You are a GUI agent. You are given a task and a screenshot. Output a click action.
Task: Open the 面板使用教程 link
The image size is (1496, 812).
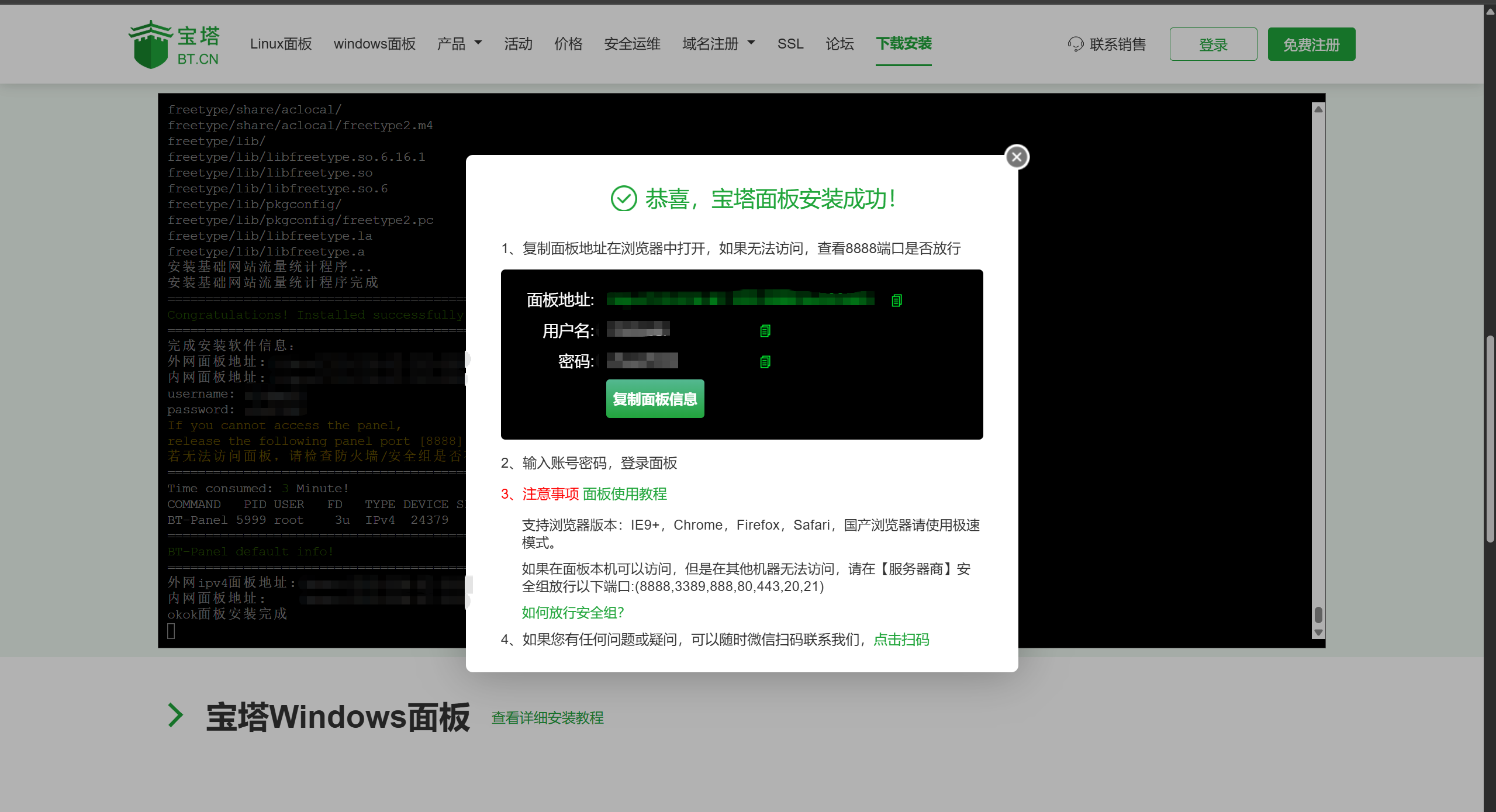[624, 494]
